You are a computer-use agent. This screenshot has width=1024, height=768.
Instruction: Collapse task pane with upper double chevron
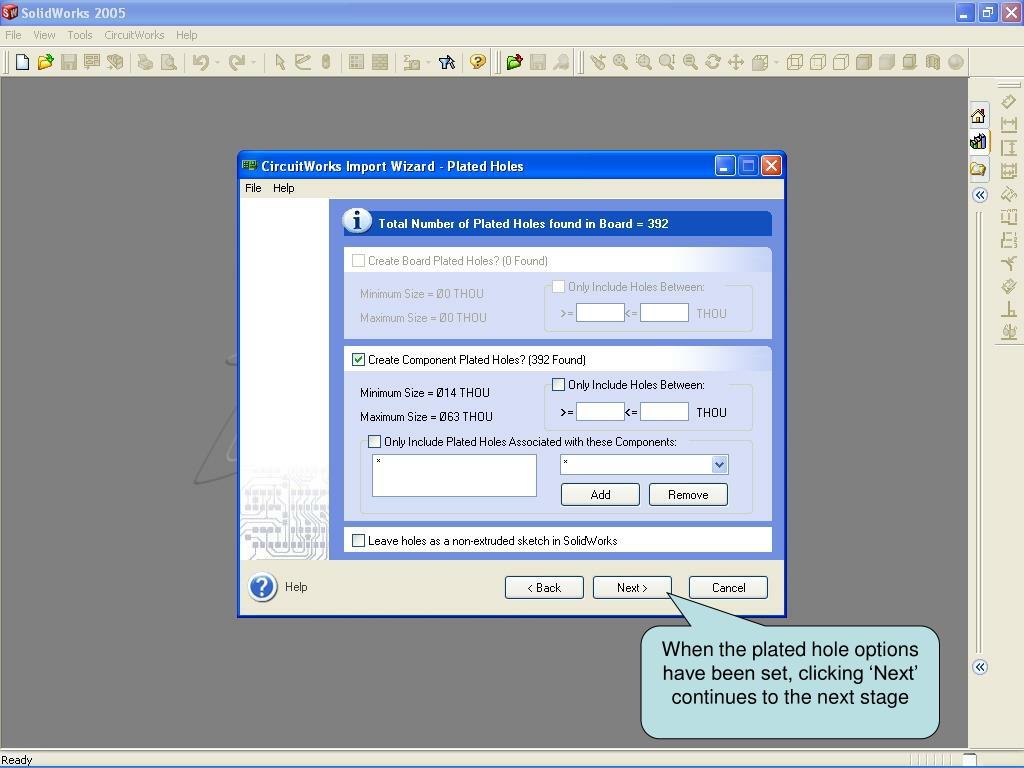tap(980, 195)
